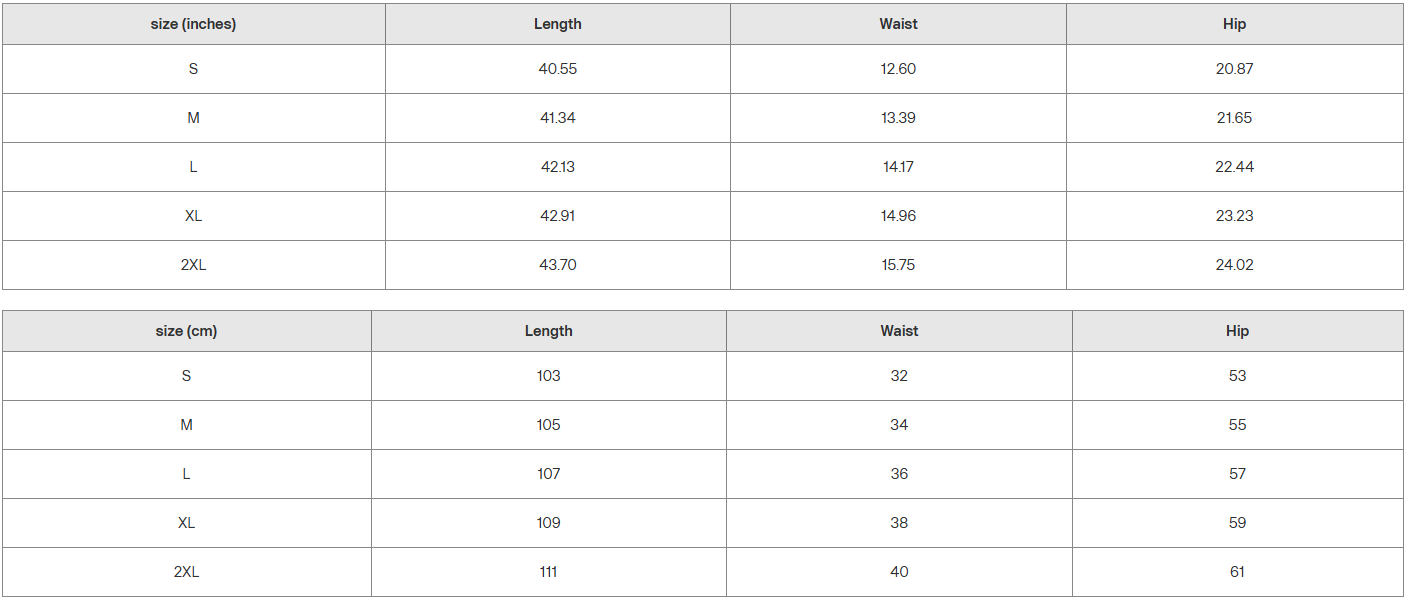Click hip value 57 in cm table
Image resolution: width=1408 pixels, height=598 pixels.
1237,474
